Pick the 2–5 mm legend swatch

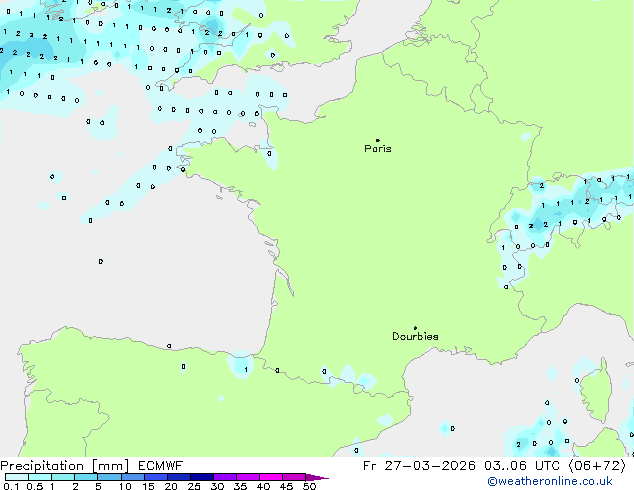tap(86, 477)
